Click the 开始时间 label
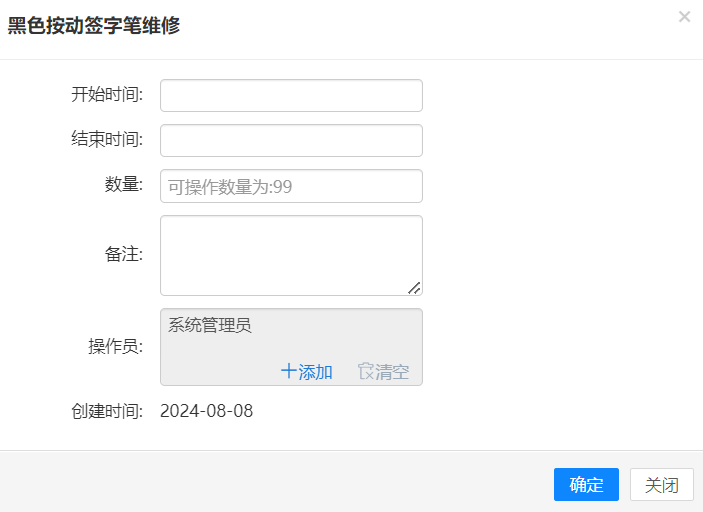This screenshot has height=512, width=703. coord(107,95)
